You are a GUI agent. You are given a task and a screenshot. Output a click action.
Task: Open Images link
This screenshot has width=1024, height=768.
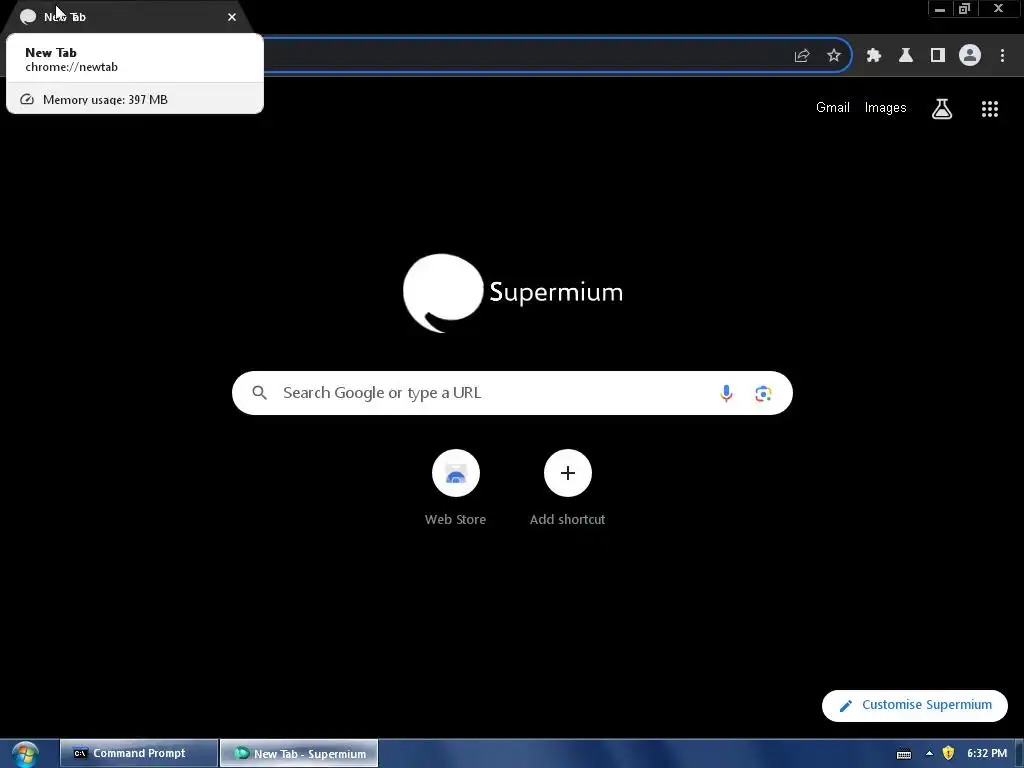(x=886, y=108)
